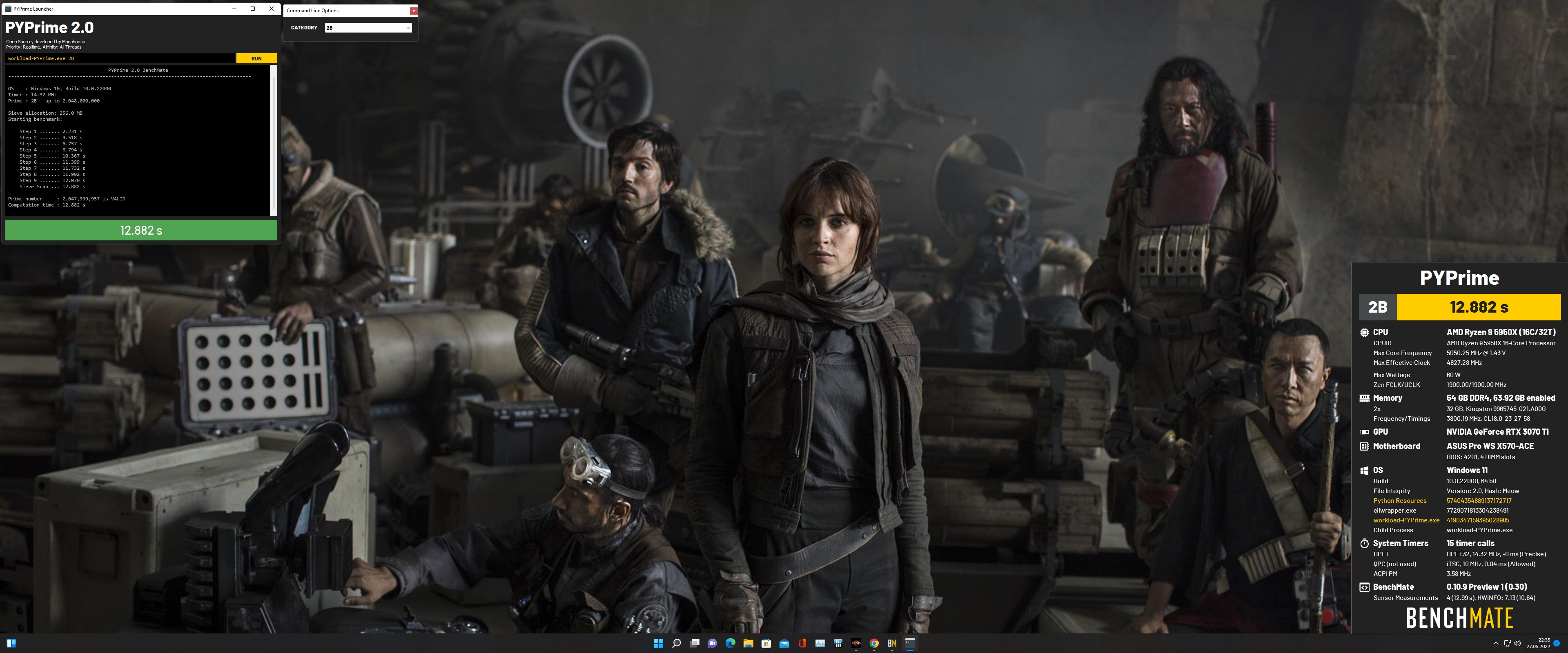Click the ASUS Pro WS X570-ACE text
The height and width of the screenshot is (653, 1568).
point(1490,446)
